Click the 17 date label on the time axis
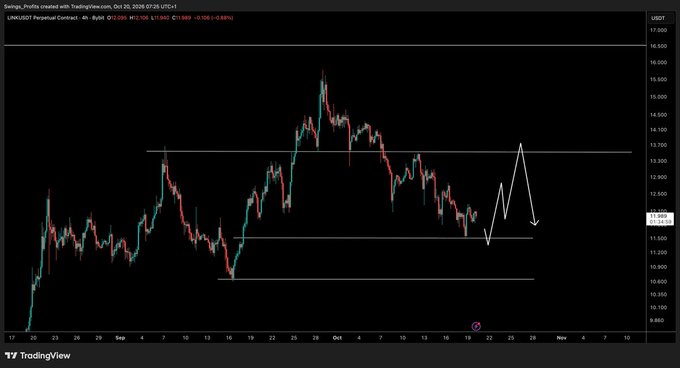Screen dimensions: 680x368 (x=12, y=338)
